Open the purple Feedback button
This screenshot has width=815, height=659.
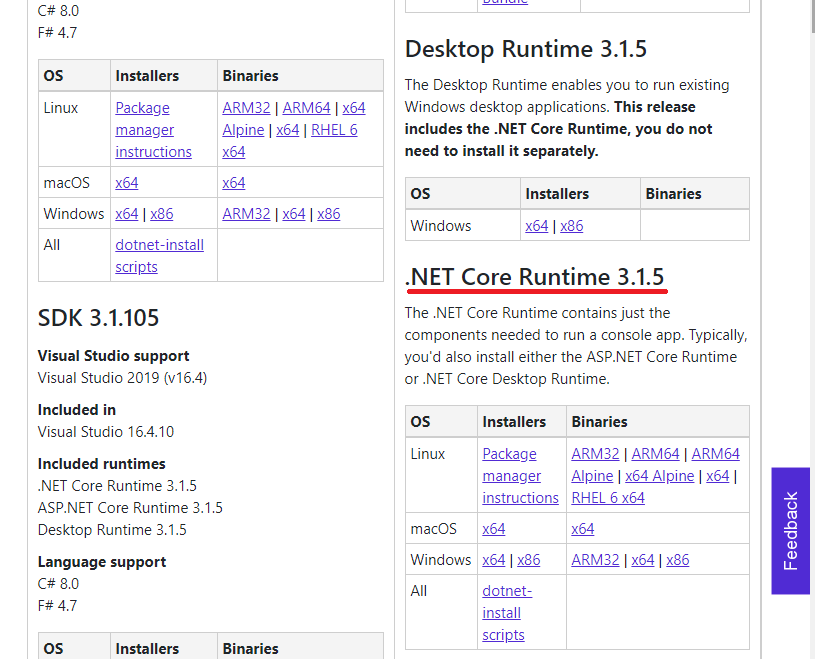(x=790, y=531)
